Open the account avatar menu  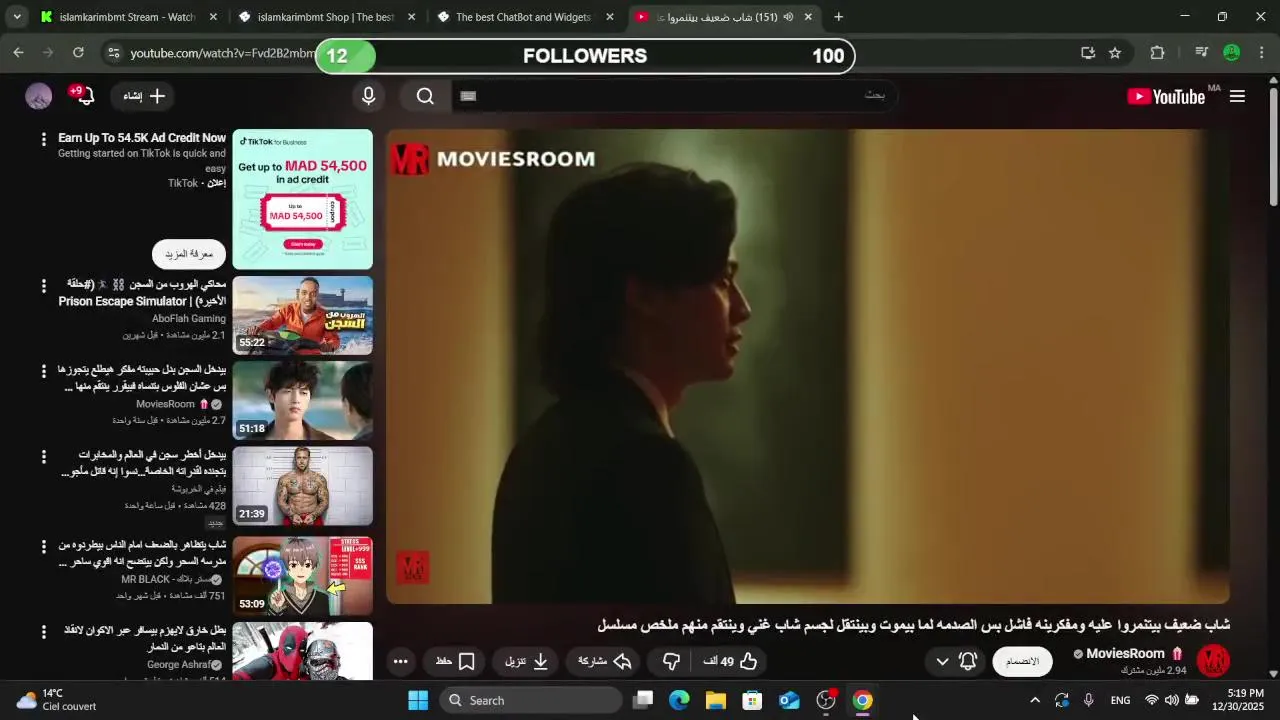pyautogui.click(x=38, y=96)
